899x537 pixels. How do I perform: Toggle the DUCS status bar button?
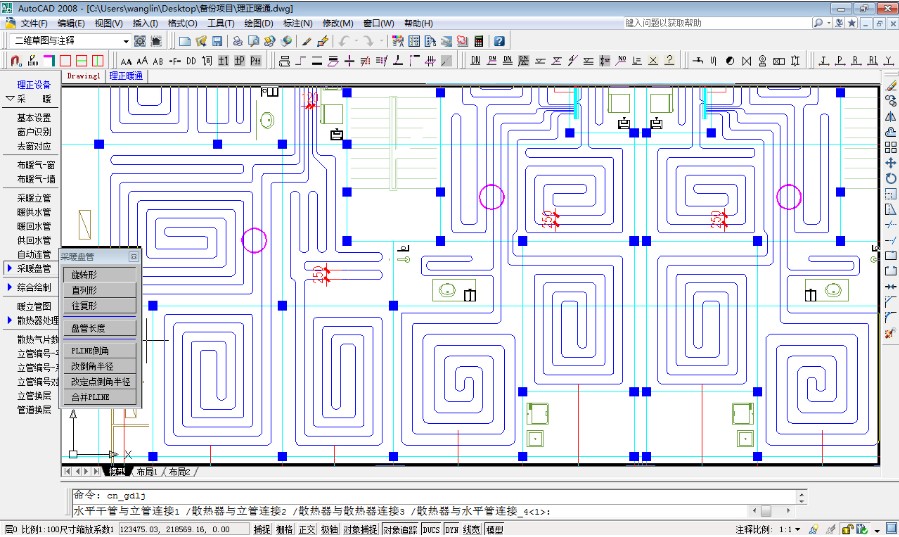click(x=430, y=529)
